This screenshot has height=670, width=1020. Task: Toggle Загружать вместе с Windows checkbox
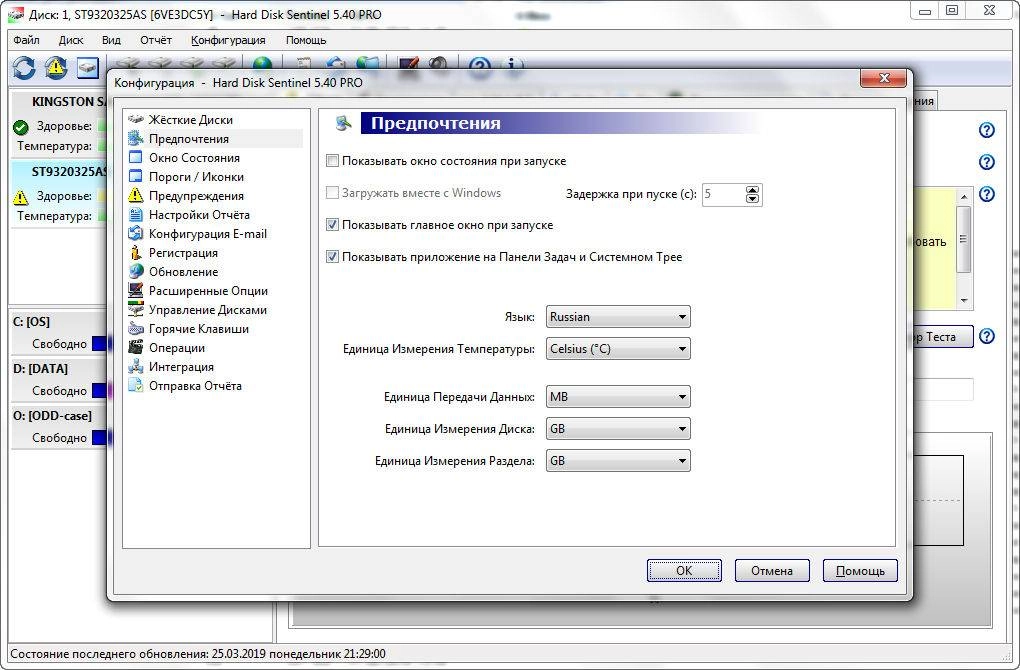point(332,193)
